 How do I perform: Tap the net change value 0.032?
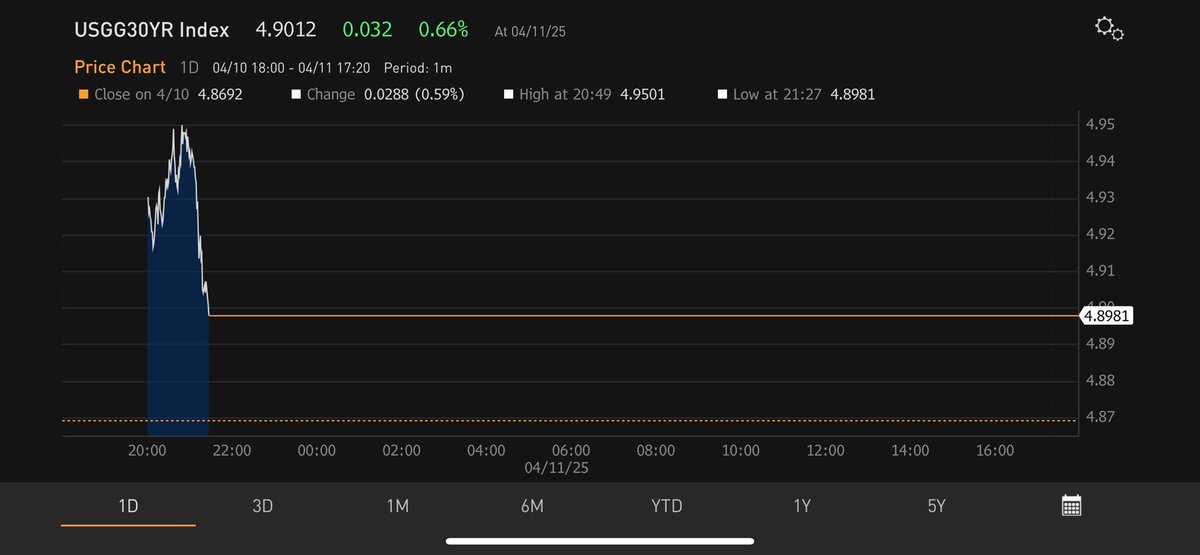(x=368, y=30)
